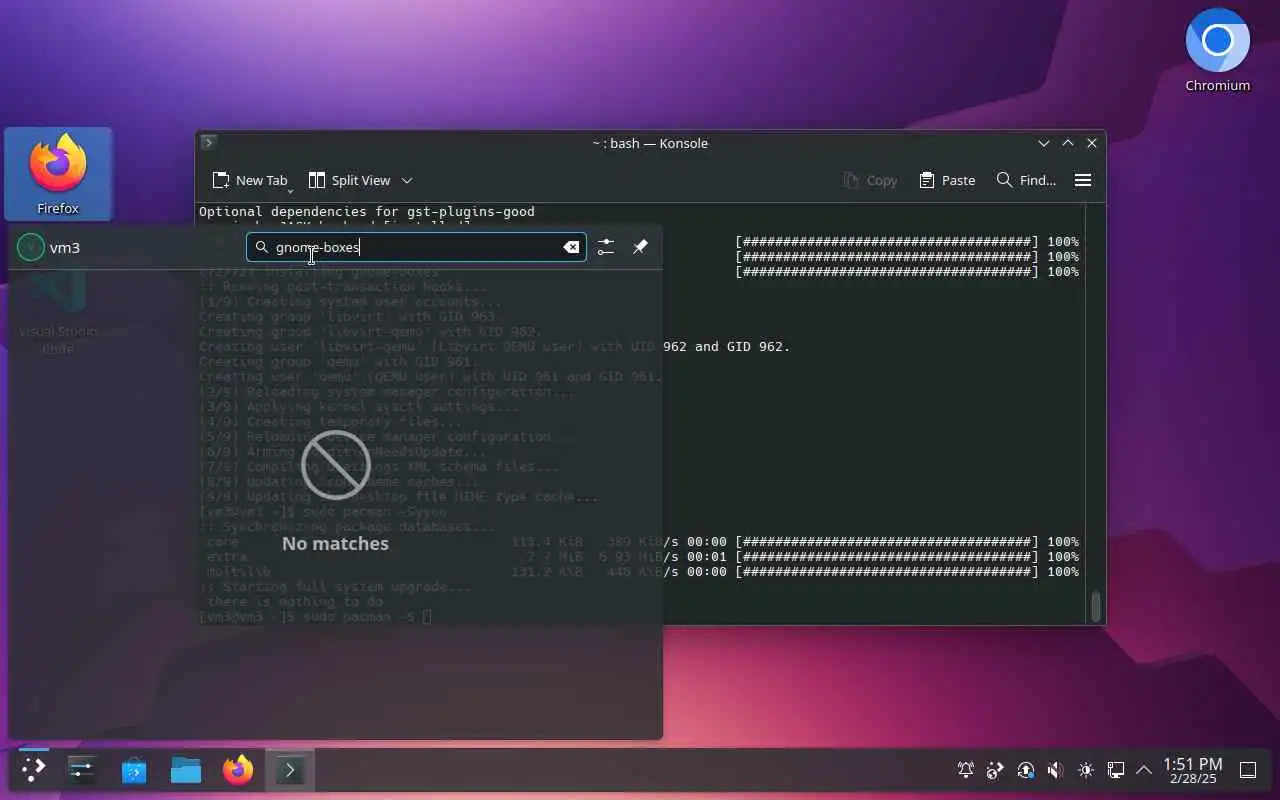Screen dimensions: 1280x800
Task: Minimize the Konsole window
Action: pos(1044,143)
